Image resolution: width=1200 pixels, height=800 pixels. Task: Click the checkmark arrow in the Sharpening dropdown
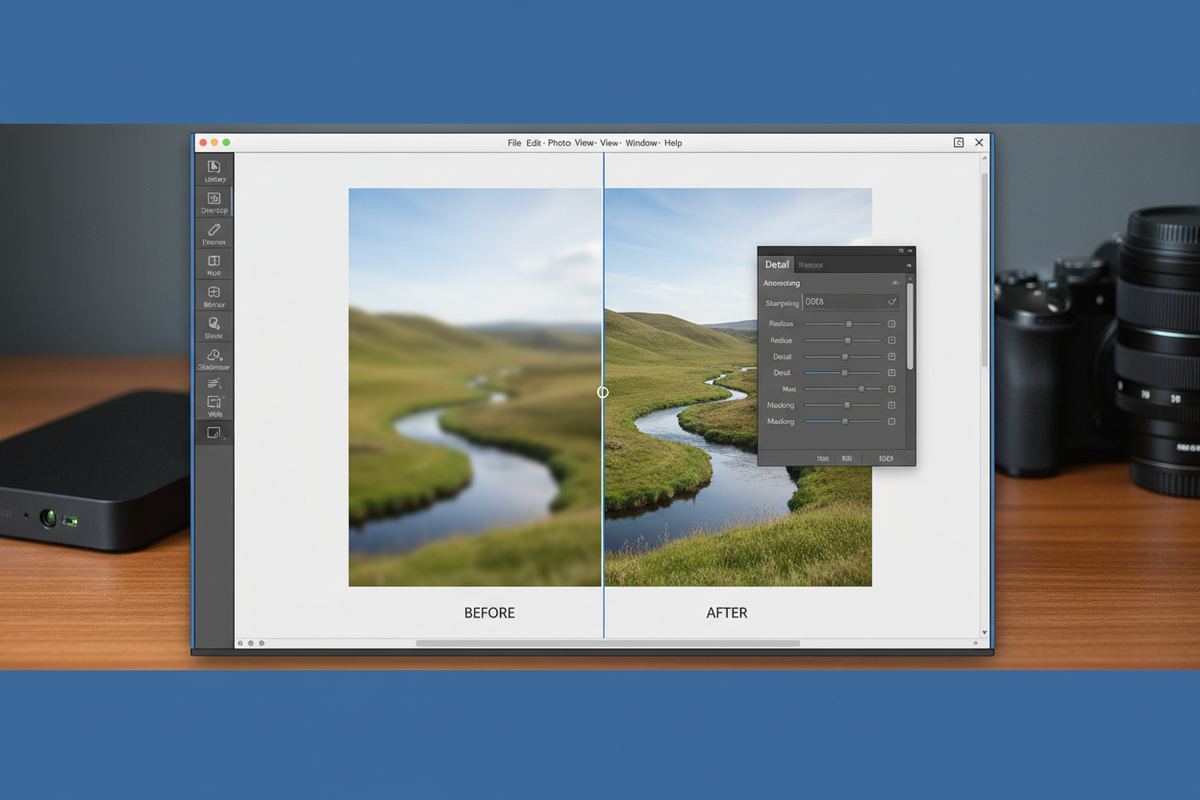pos(892,302)
